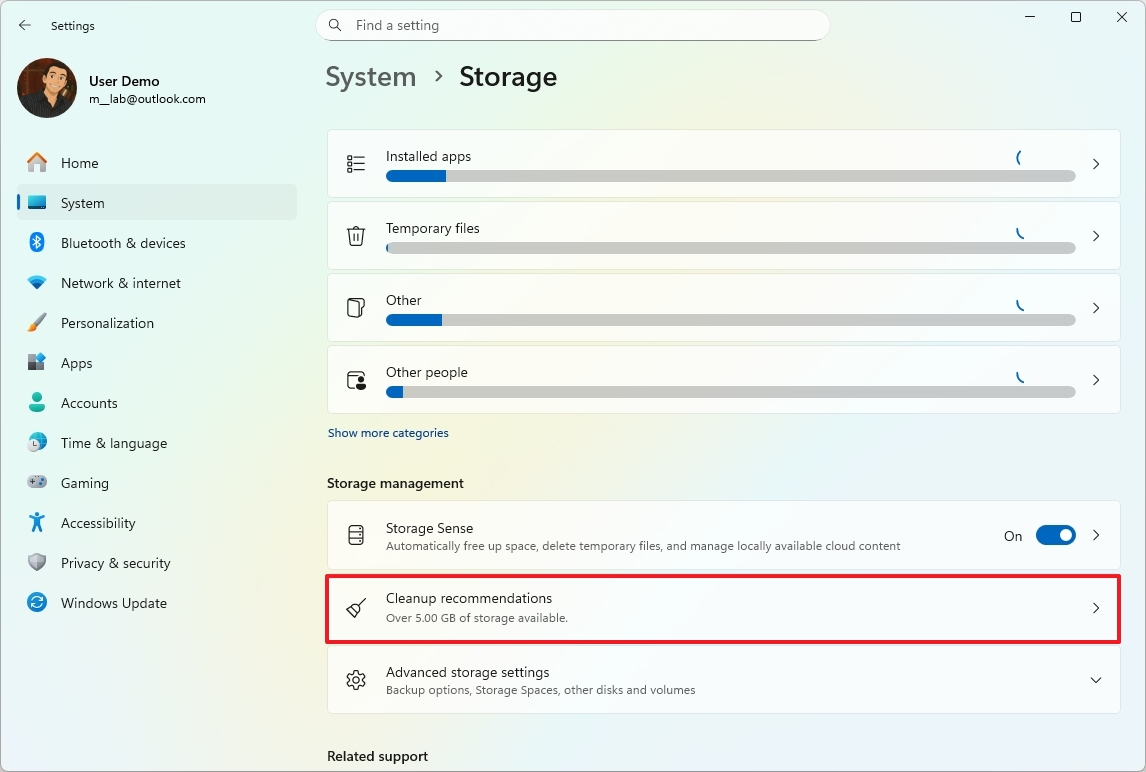Screen dimensions: 1146x772
Task: Click the Installed apps list icon
Action: [356, 164]
